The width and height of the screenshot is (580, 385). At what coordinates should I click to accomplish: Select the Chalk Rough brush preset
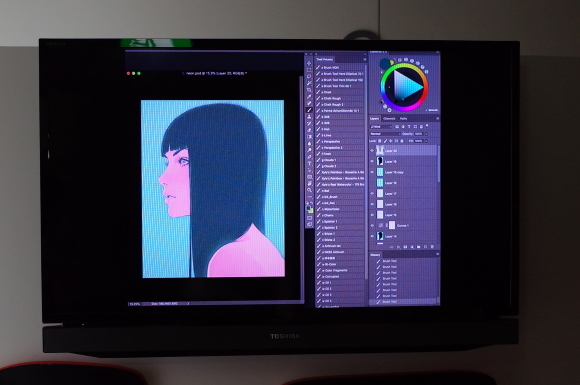(x=340, y=98)
